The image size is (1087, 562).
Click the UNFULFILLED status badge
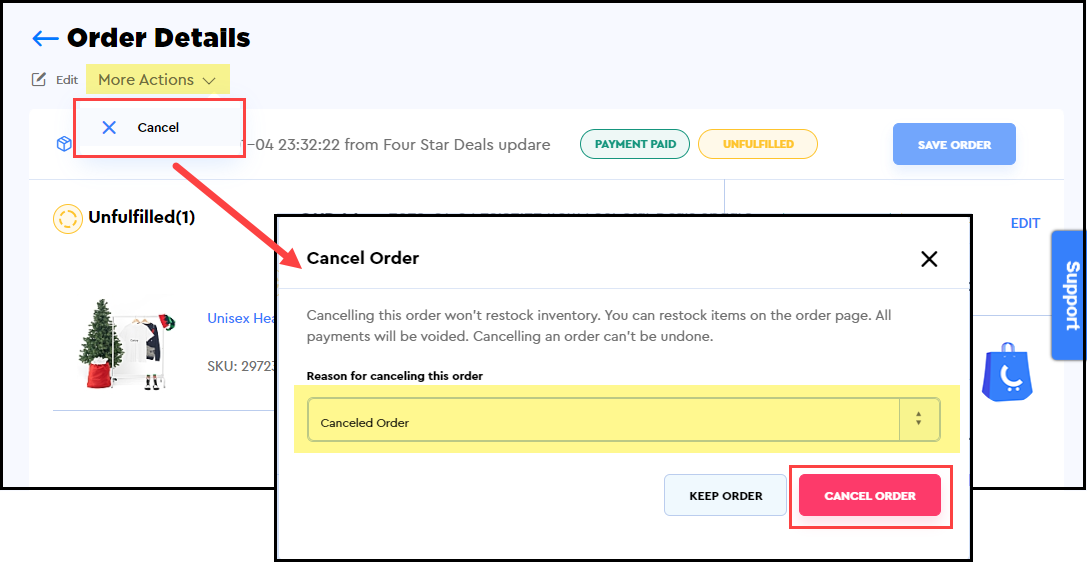click(757, 144)
